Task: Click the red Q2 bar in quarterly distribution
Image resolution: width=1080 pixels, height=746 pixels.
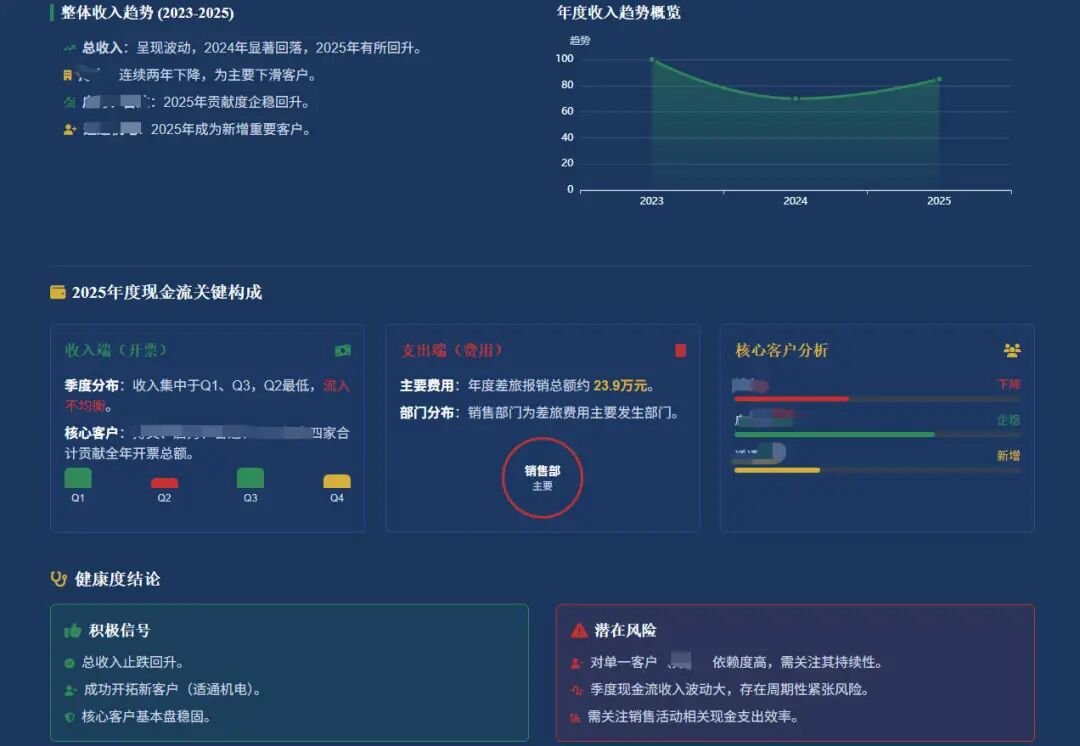Action: (x=164, y=482)
